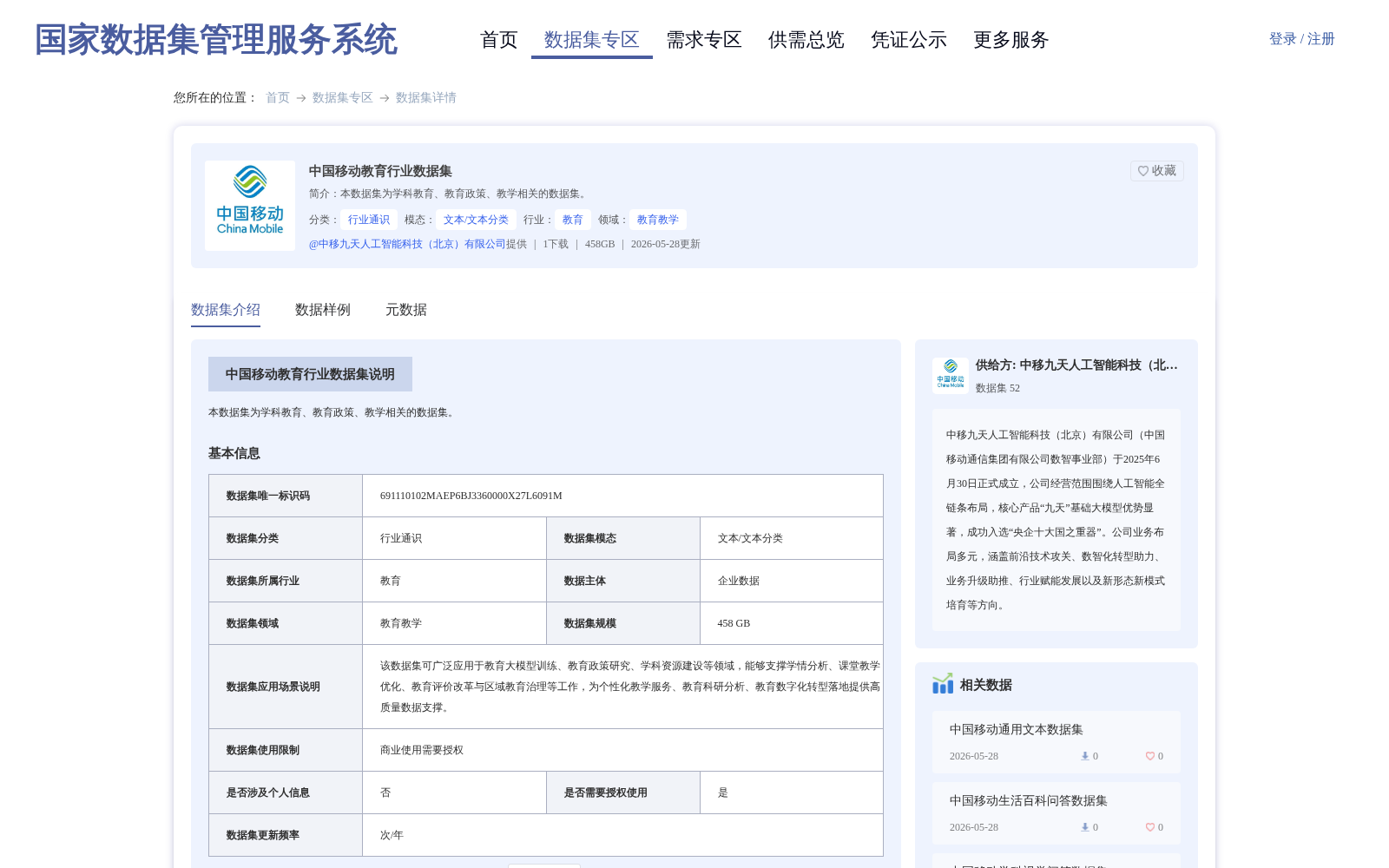Click download icon for 中国移动生活百科问答数据集

pyautogui.click(x=1085, y=827)
